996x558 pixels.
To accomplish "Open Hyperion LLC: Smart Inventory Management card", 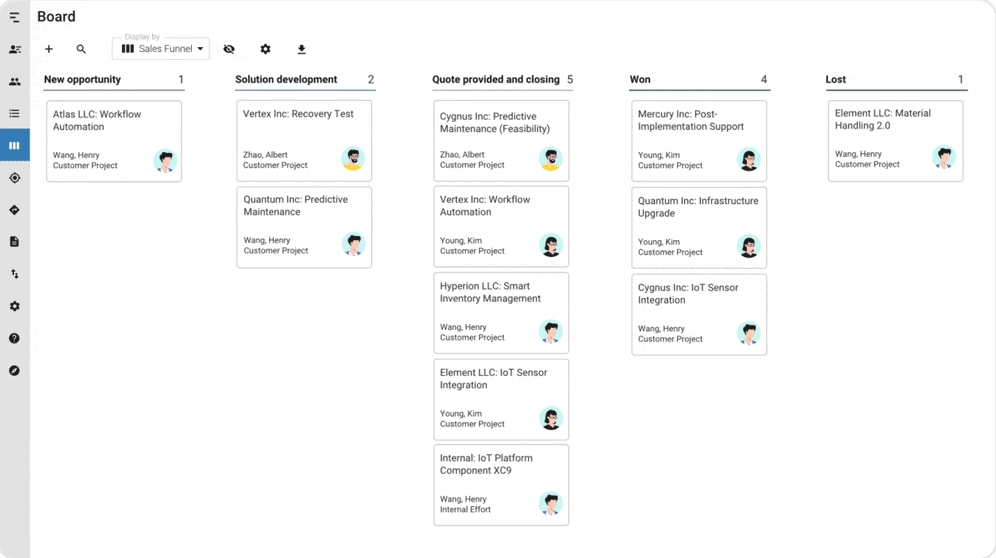I will click(501, 313).
